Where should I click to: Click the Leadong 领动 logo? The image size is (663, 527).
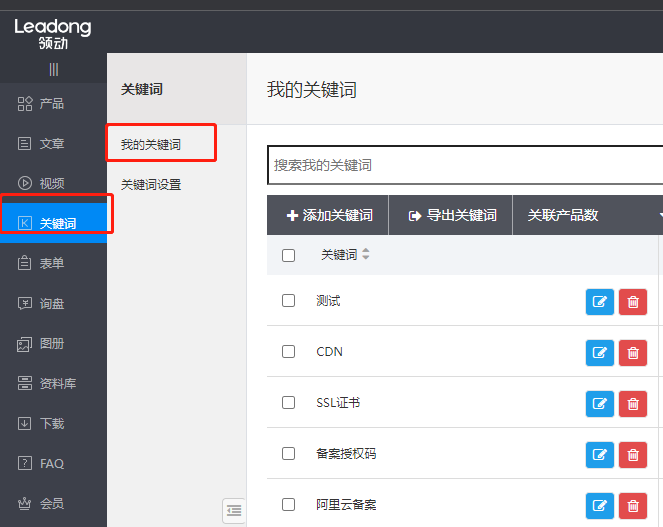52,33
